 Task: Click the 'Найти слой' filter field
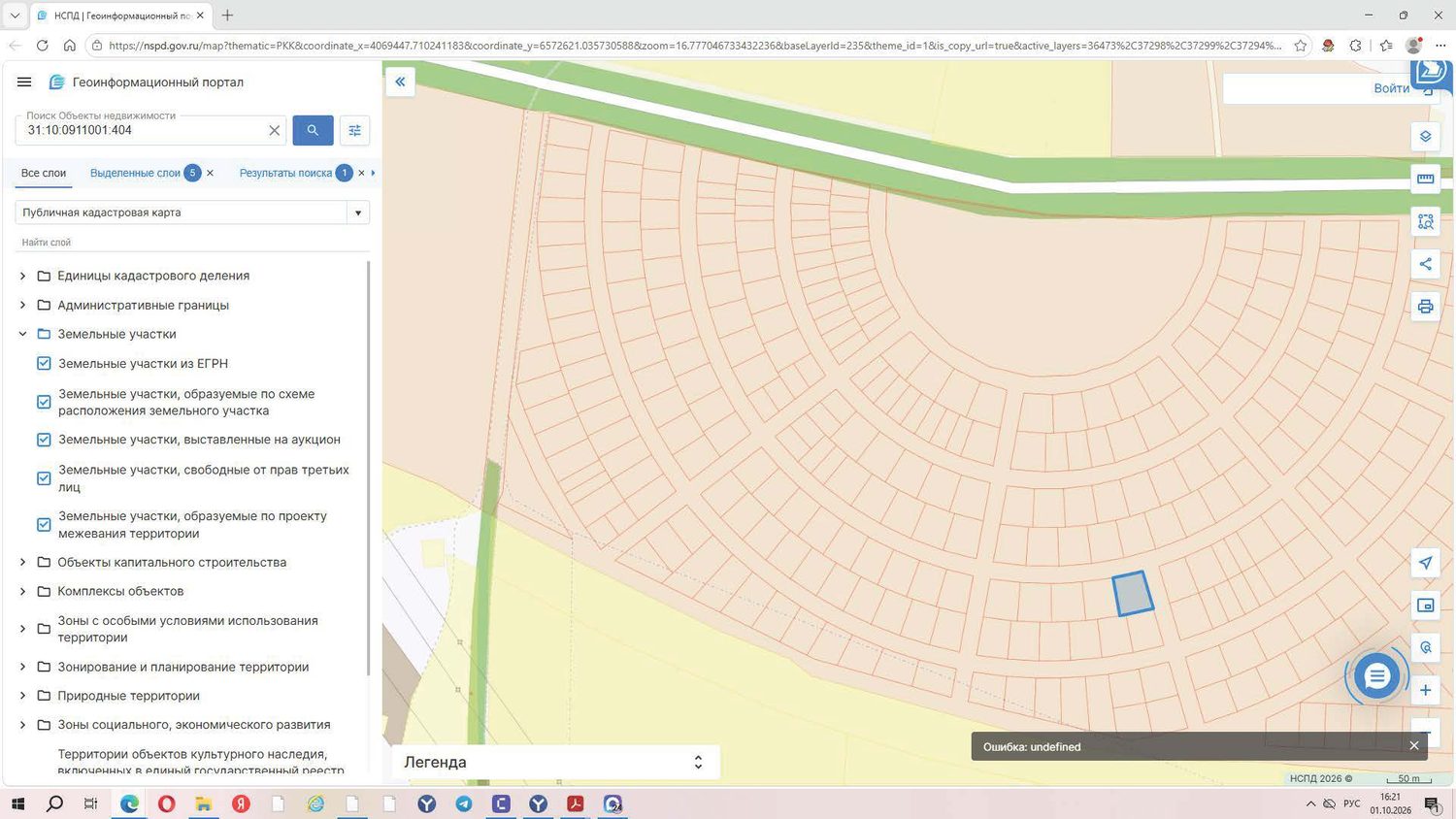192,243
